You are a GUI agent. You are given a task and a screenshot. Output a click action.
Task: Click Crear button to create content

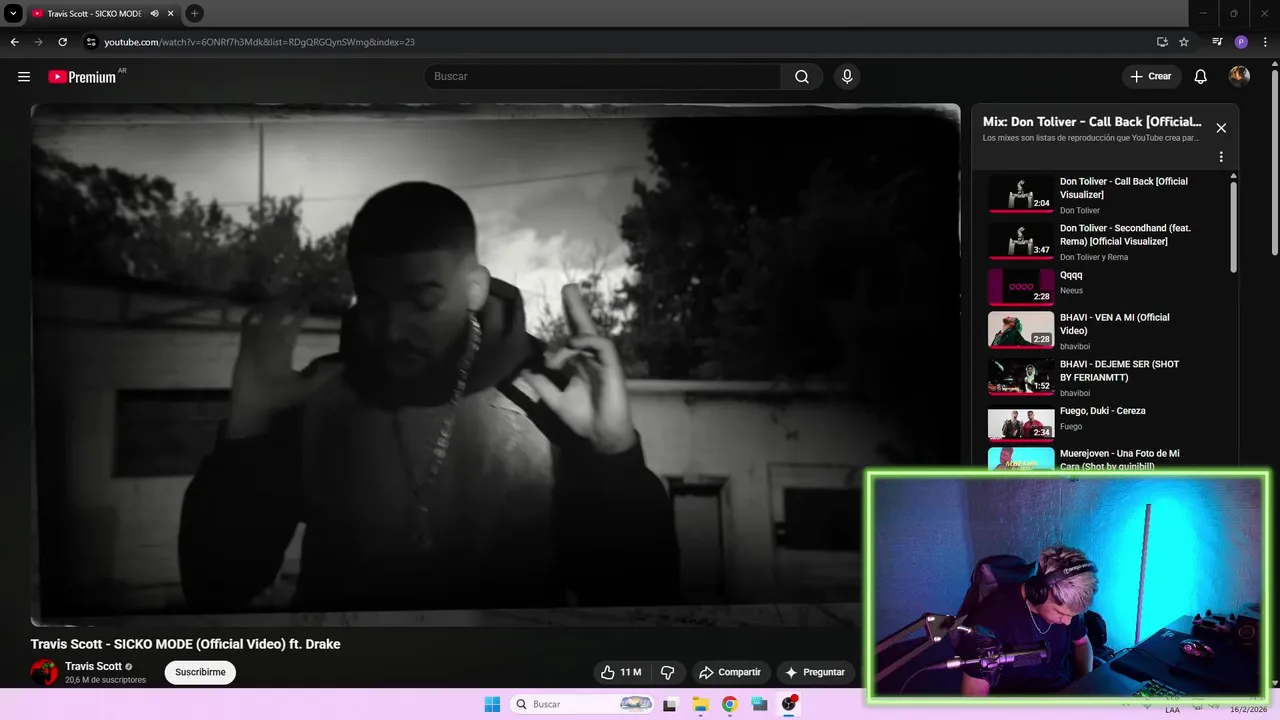click(x=1151, y=76)
